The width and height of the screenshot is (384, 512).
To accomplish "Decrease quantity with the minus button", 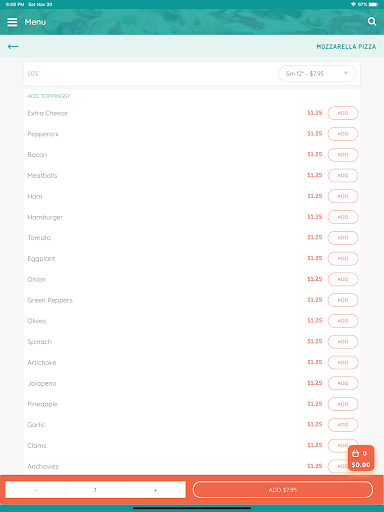I will 35,490.
